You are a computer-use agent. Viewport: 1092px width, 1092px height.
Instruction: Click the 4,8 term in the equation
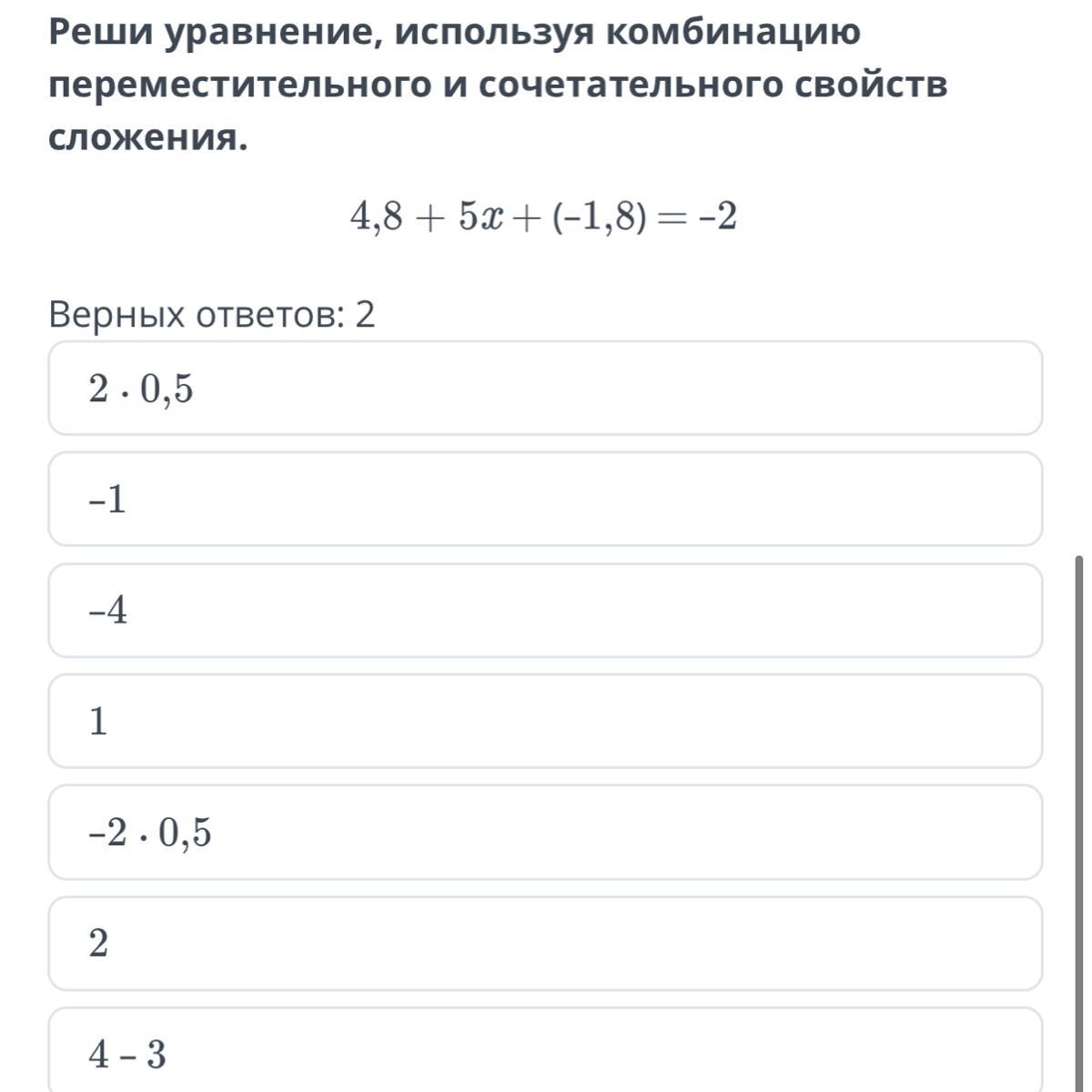click(x=376, y=217)
